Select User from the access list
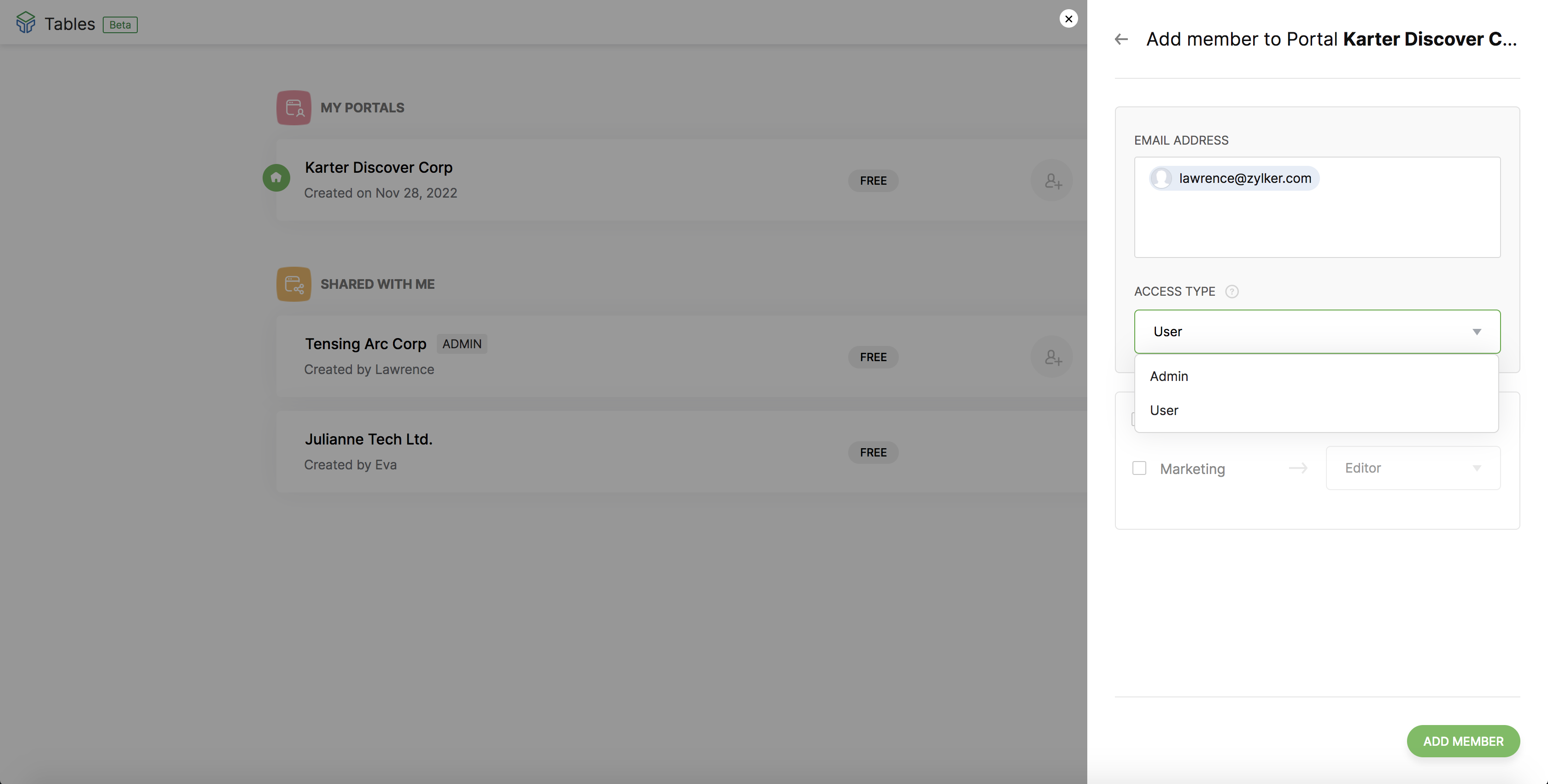This screenshot has height=784, width=1548. (1164, 410)
